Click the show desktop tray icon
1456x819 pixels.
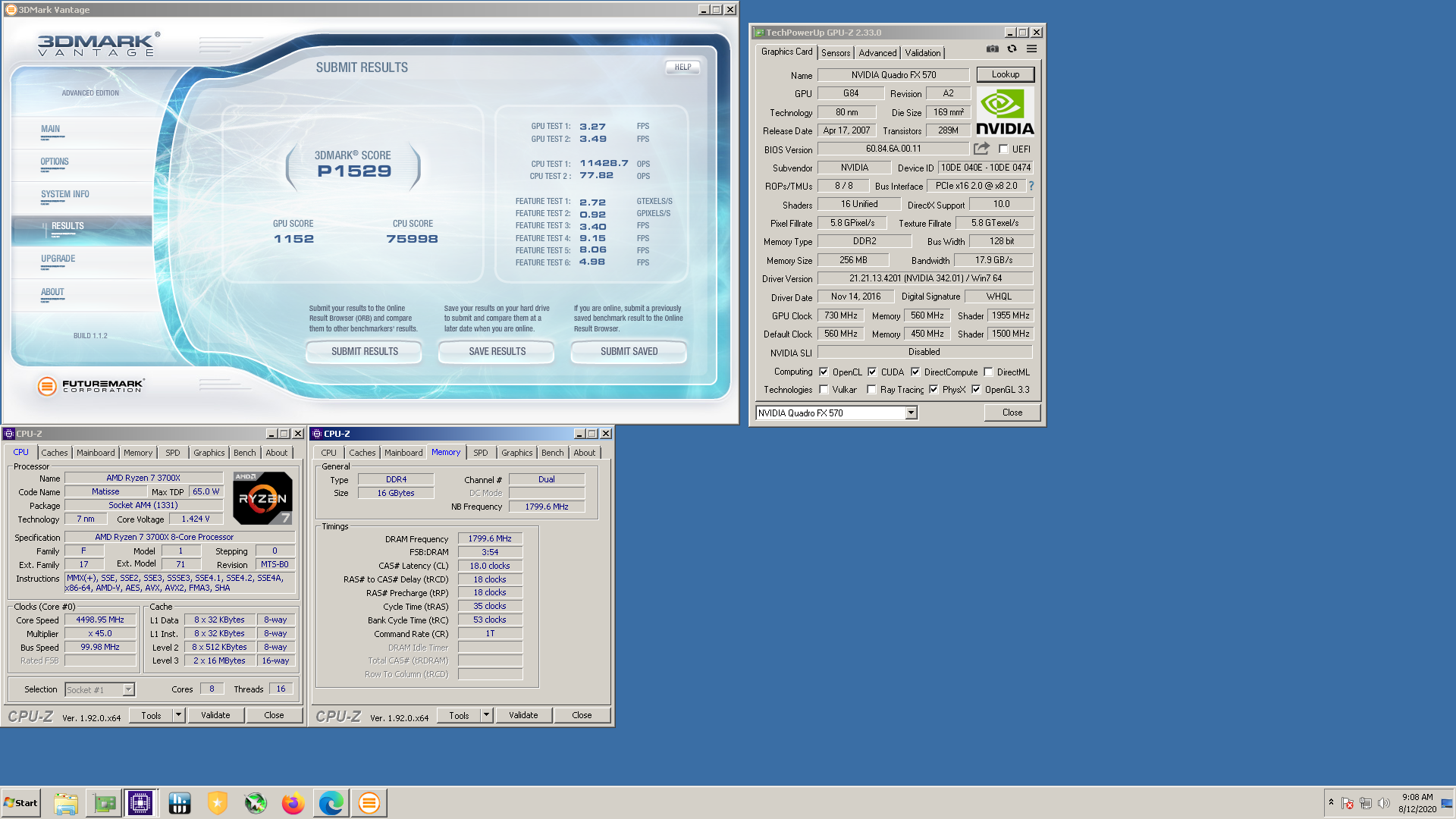coord(1447,803)
